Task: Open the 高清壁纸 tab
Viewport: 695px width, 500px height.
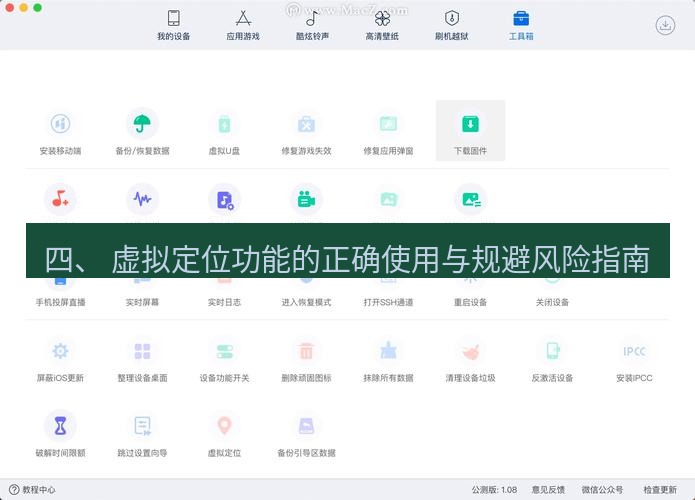Action: click(382, 25)
